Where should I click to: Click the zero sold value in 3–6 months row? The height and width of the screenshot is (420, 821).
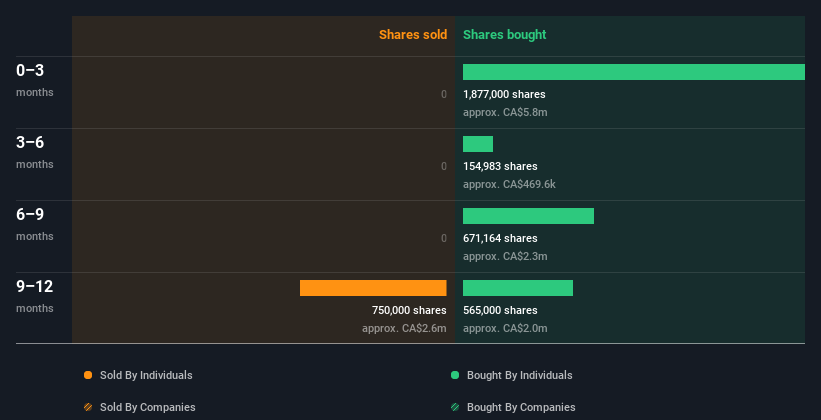pos(444,166)
